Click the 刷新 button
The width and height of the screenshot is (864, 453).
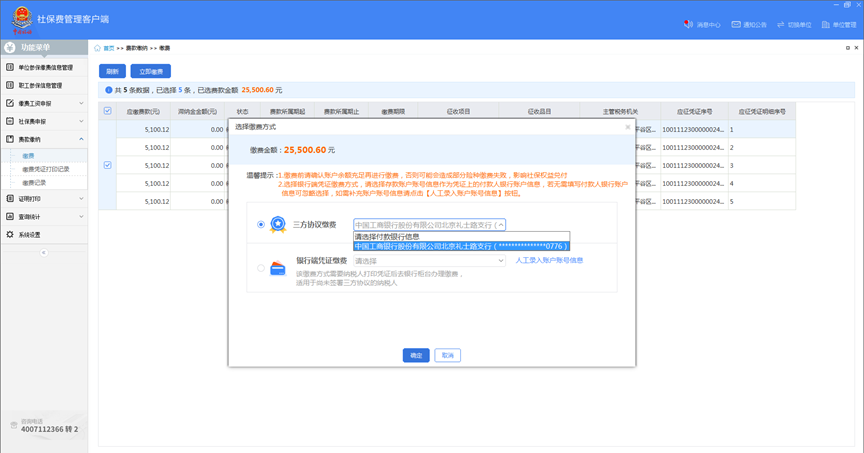tap(112, 71)
